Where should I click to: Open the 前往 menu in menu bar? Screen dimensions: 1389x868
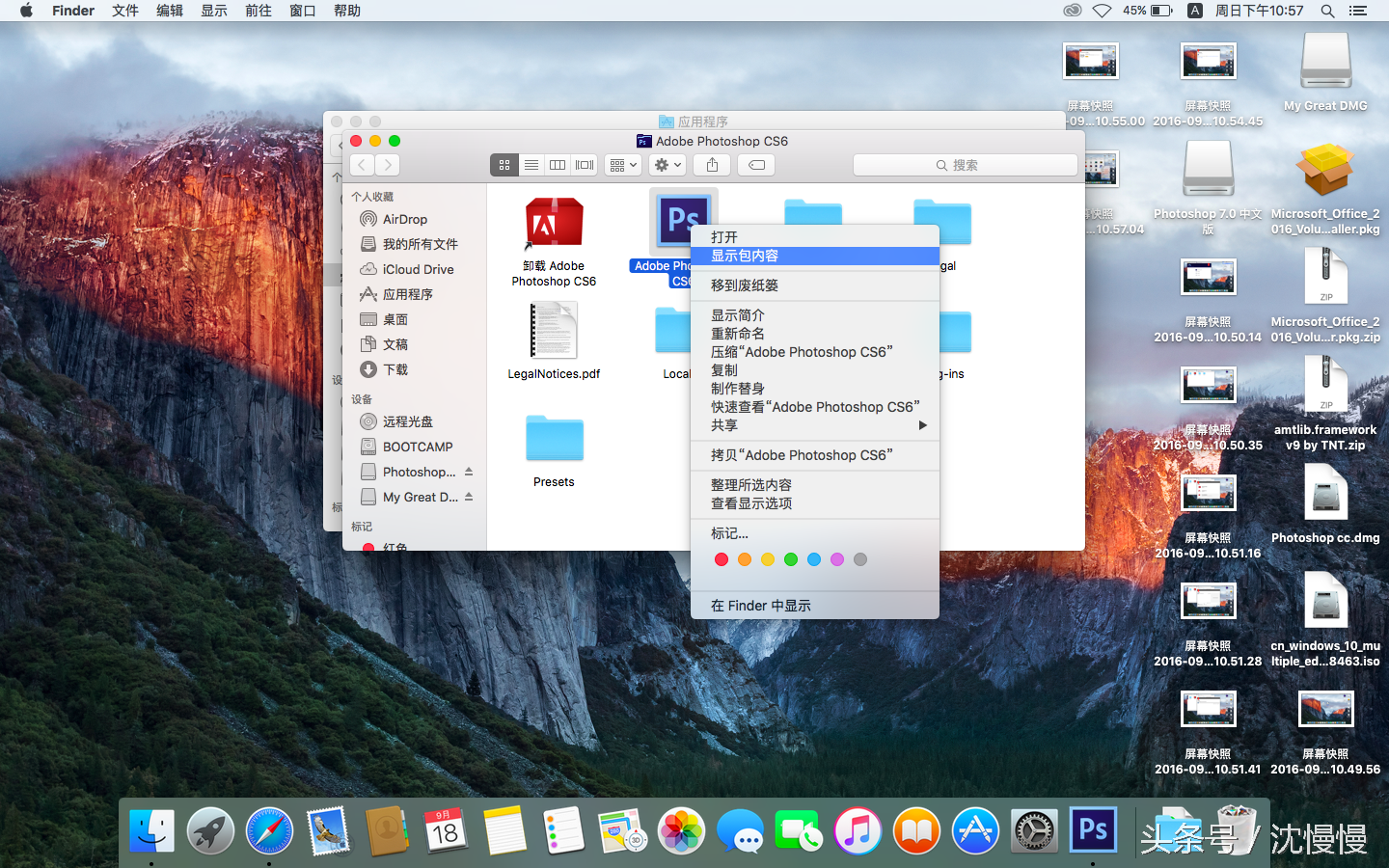click(259, 11)
